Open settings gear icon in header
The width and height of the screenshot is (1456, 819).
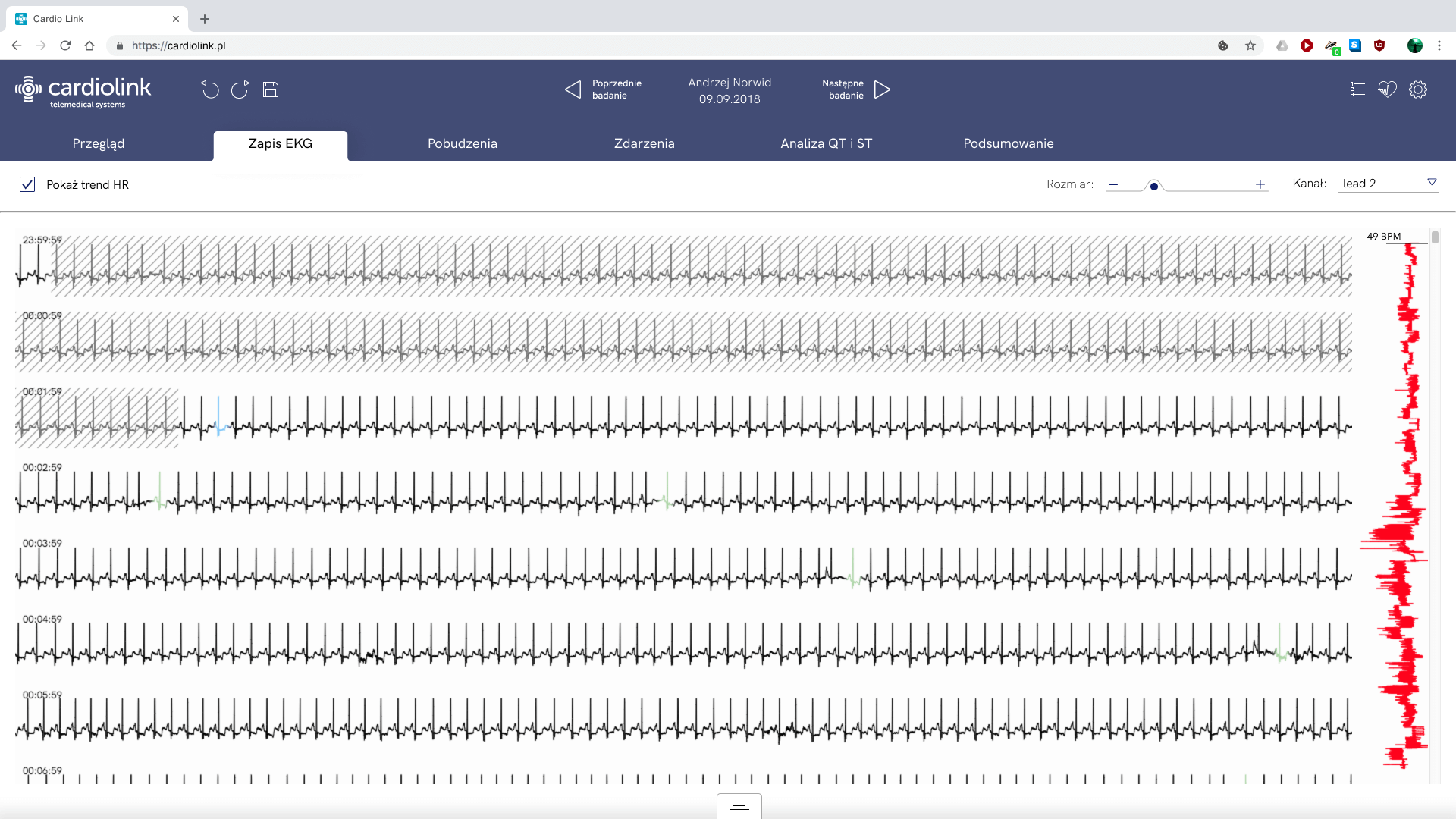click(1418, 89)
